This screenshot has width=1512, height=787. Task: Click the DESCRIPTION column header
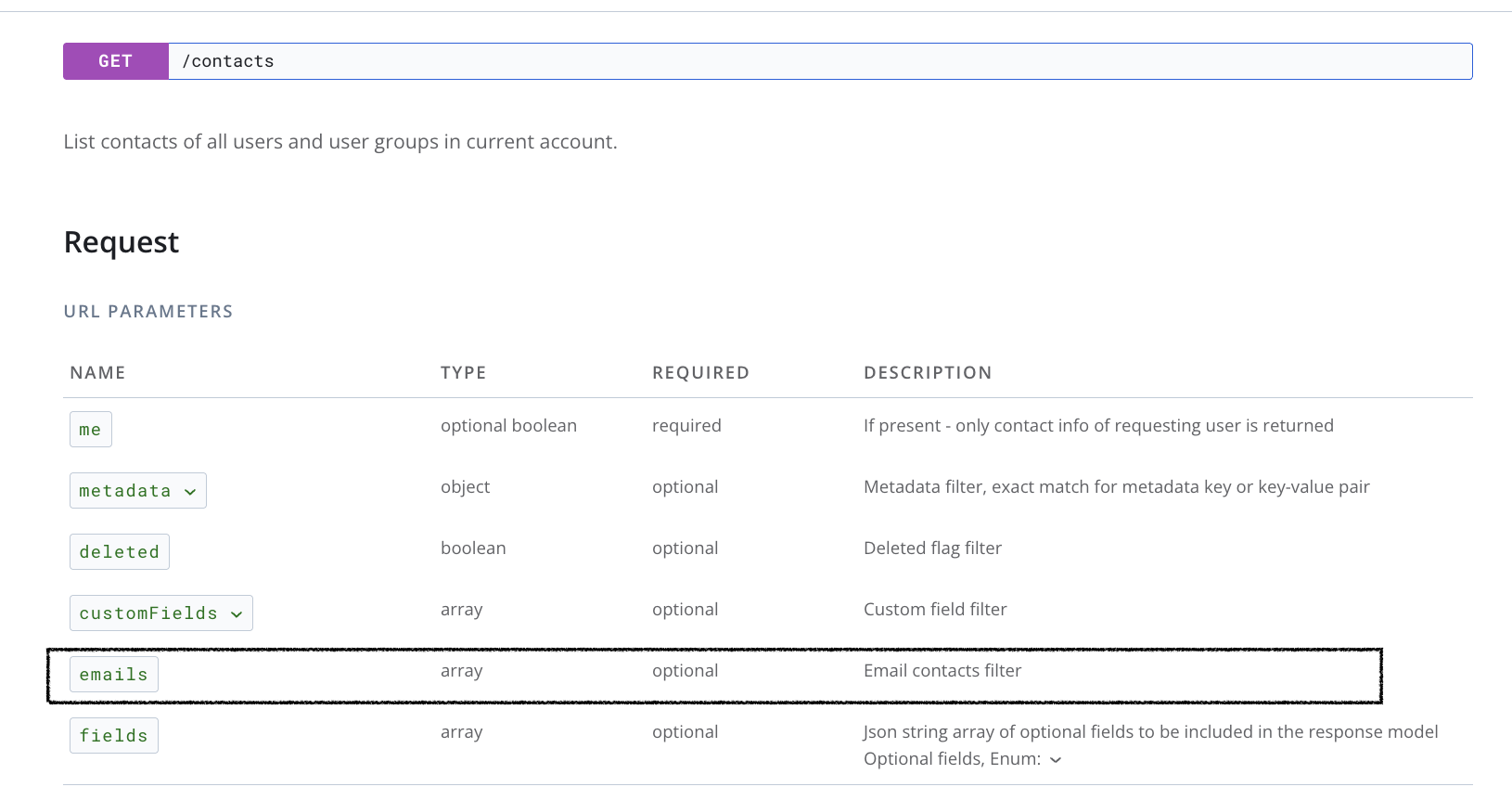(x=928, y=373)
